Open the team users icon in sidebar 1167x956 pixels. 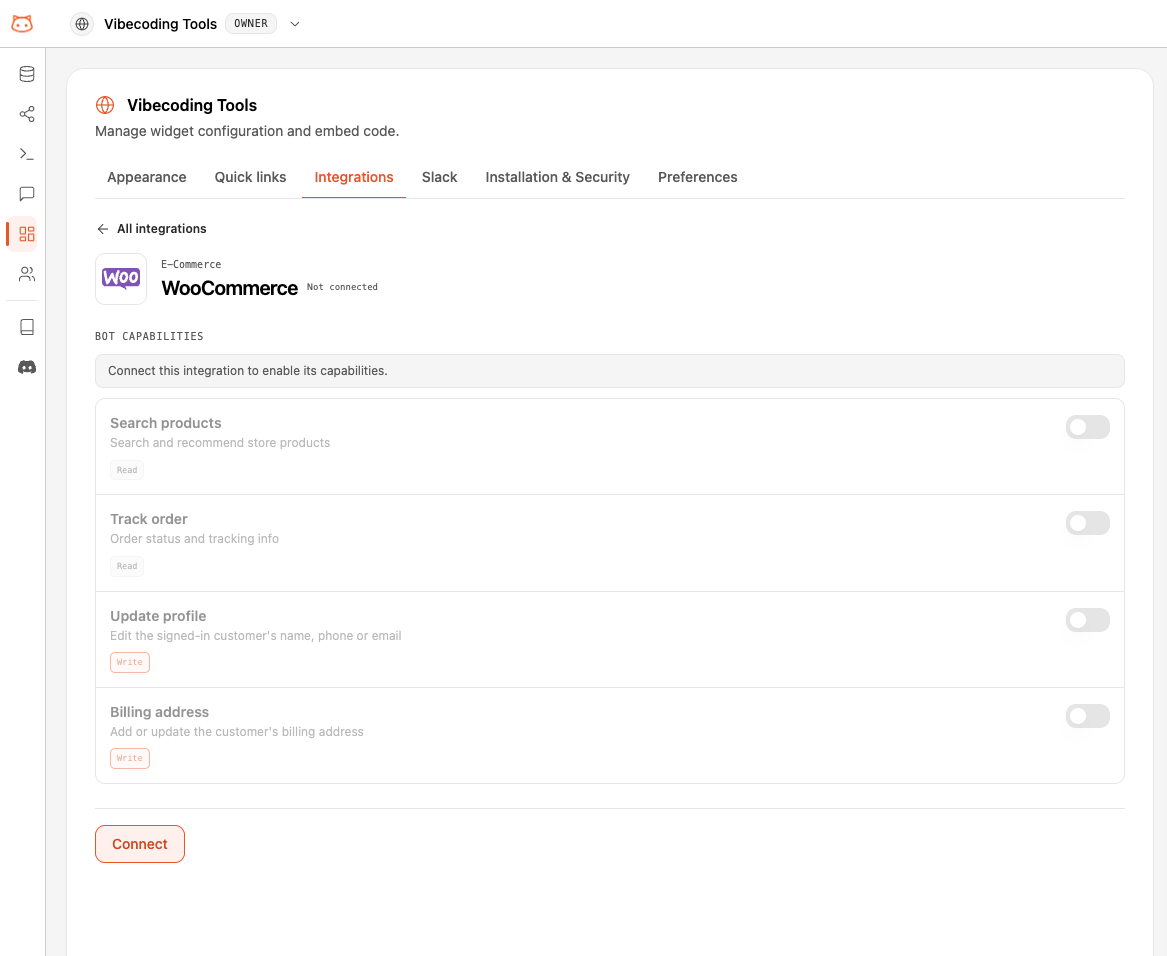27,274
